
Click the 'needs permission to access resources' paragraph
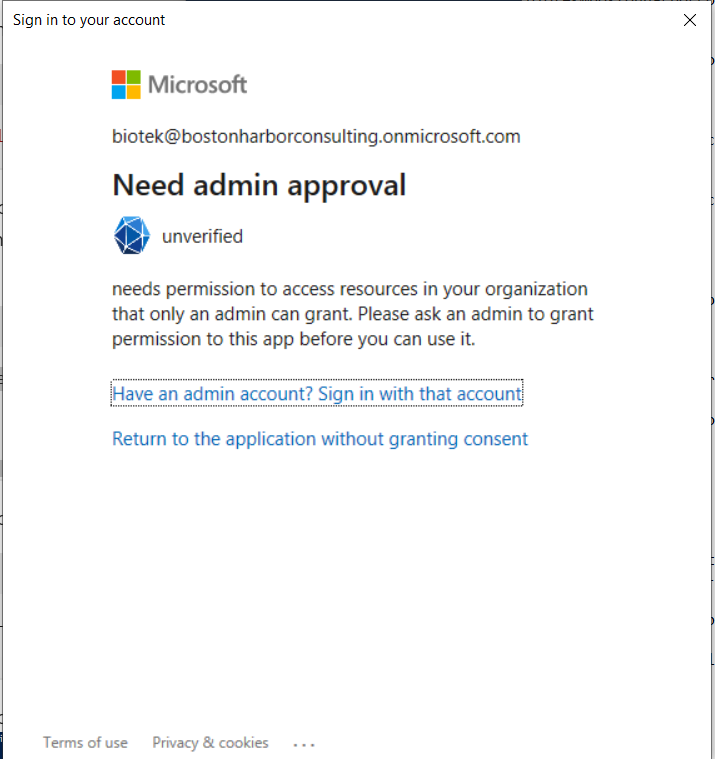coord(353,314)
